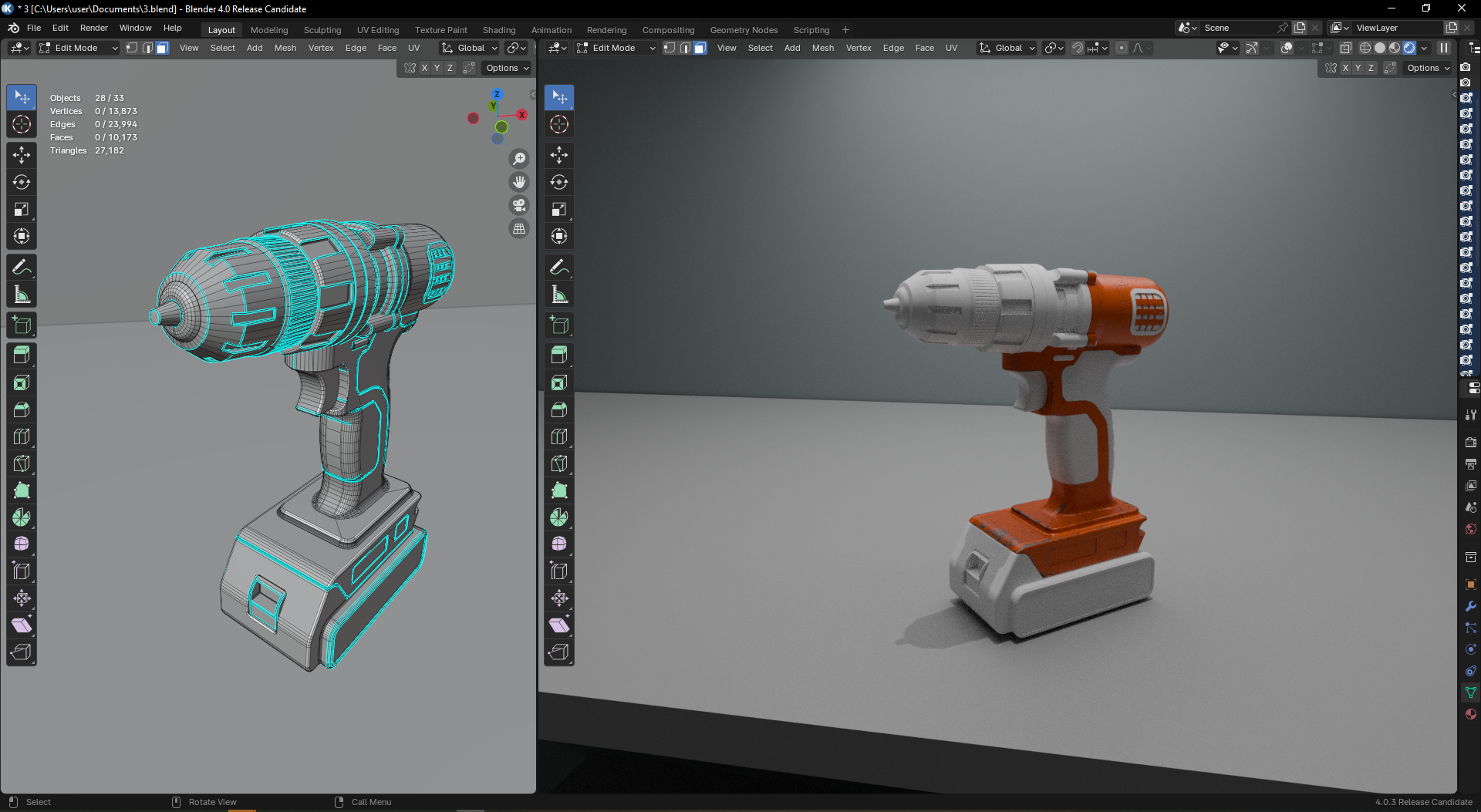Switch to the UV Editing workspace tab
Viewport: 1481px width, 812px height.
click(x=378, y=30)
